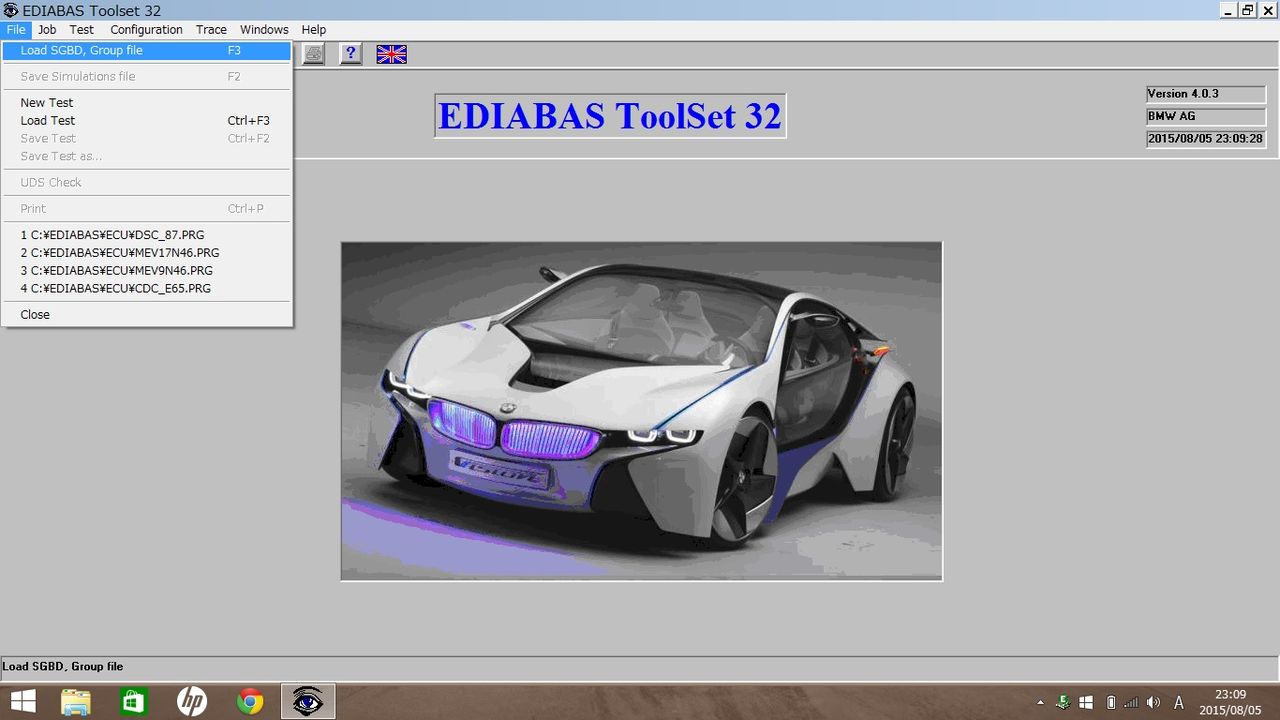
Task: Open the Test menu
Action: [x=82, y=30]
